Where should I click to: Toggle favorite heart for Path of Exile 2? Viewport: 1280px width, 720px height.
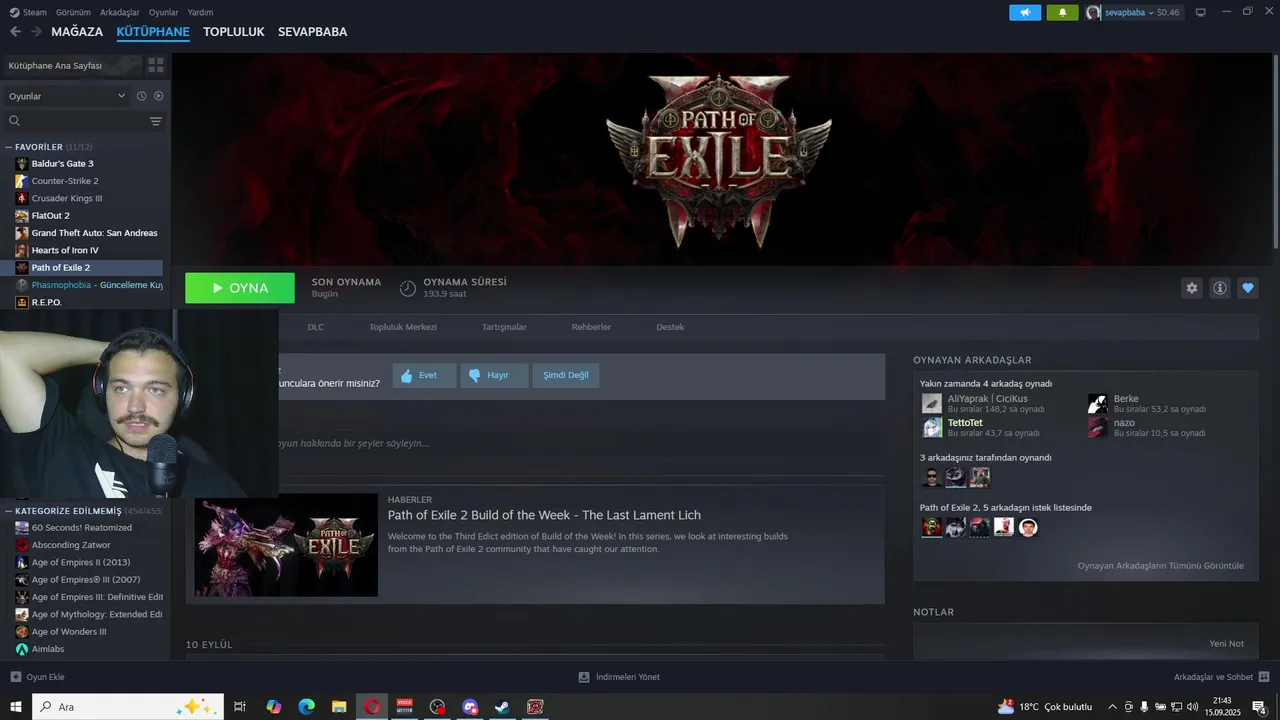pyautogui.click(x=1248, y=288)
